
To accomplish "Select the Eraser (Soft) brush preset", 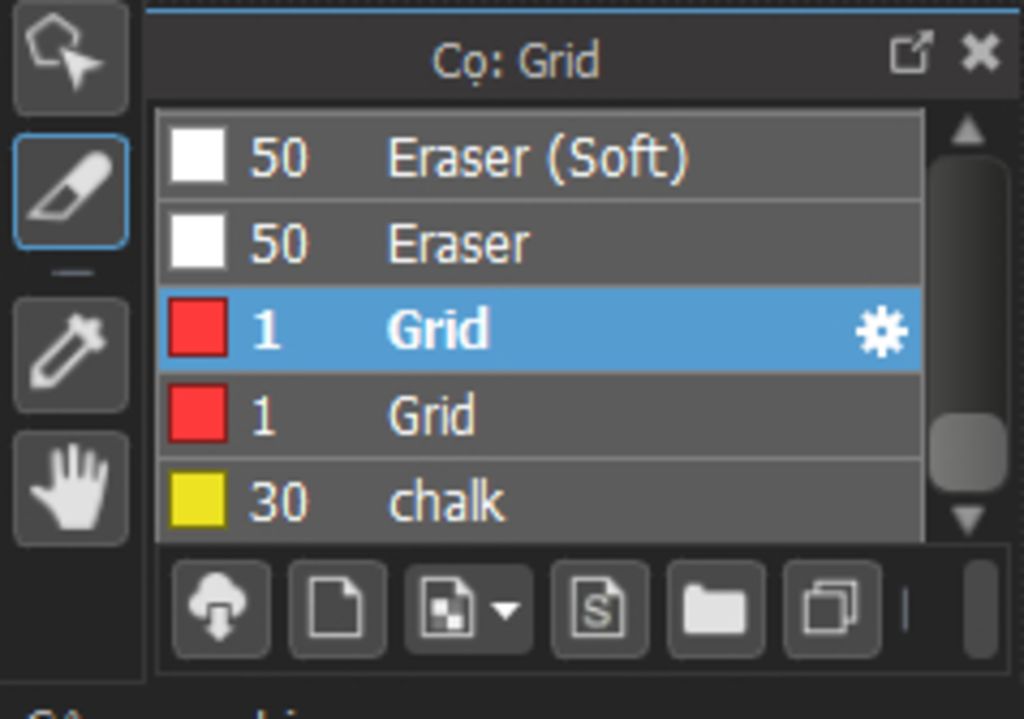I will pyautogui.click(x=538, y=158).
